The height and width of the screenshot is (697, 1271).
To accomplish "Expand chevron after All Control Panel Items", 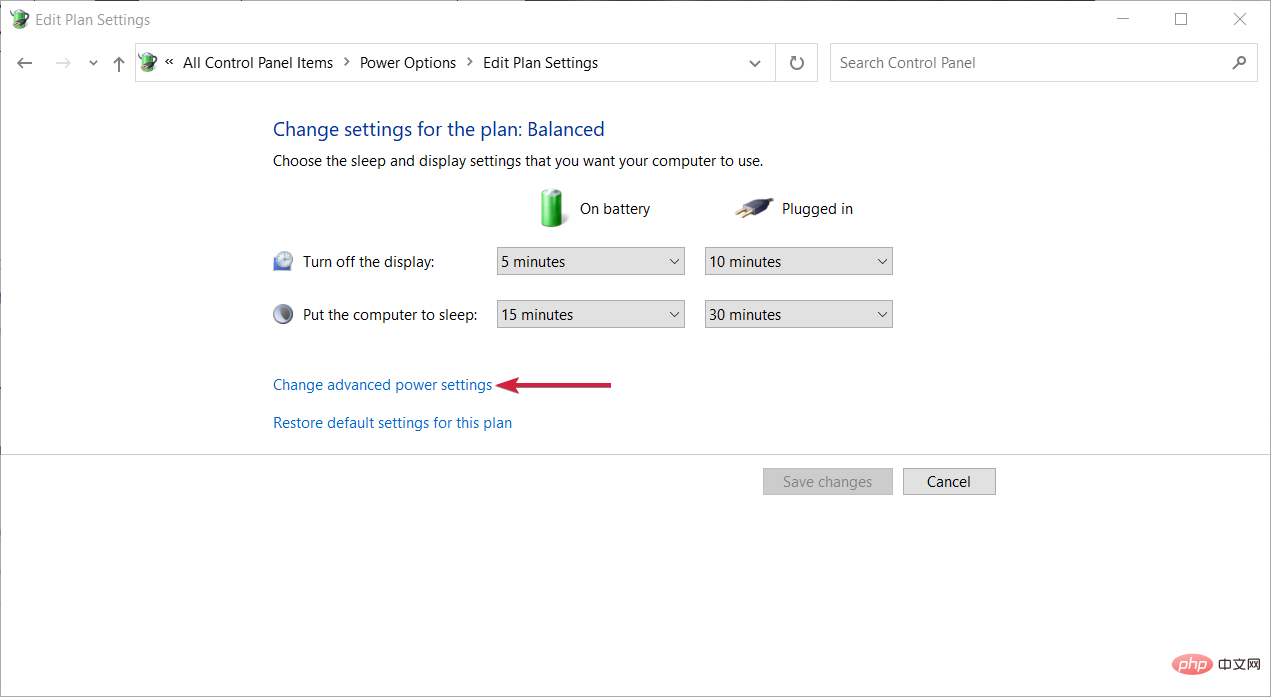I will [347, 63].
